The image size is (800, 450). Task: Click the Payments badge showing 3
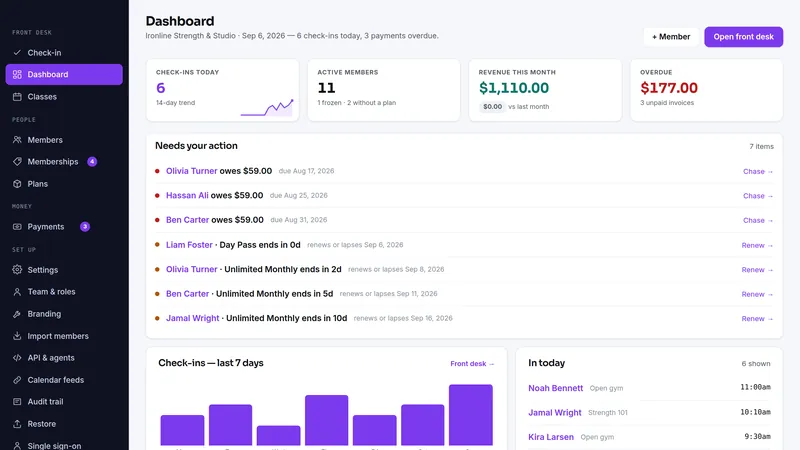click(85, 227)
